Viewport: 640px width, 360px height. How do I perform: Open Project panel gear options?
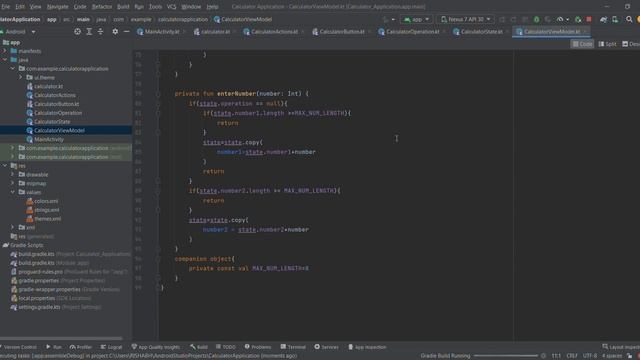(x=115, y=31)
